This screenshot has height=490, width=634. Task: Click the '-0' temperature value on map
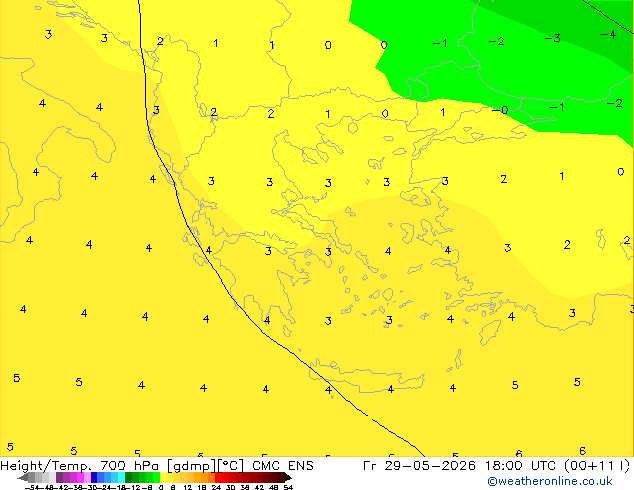click(500, 110)
